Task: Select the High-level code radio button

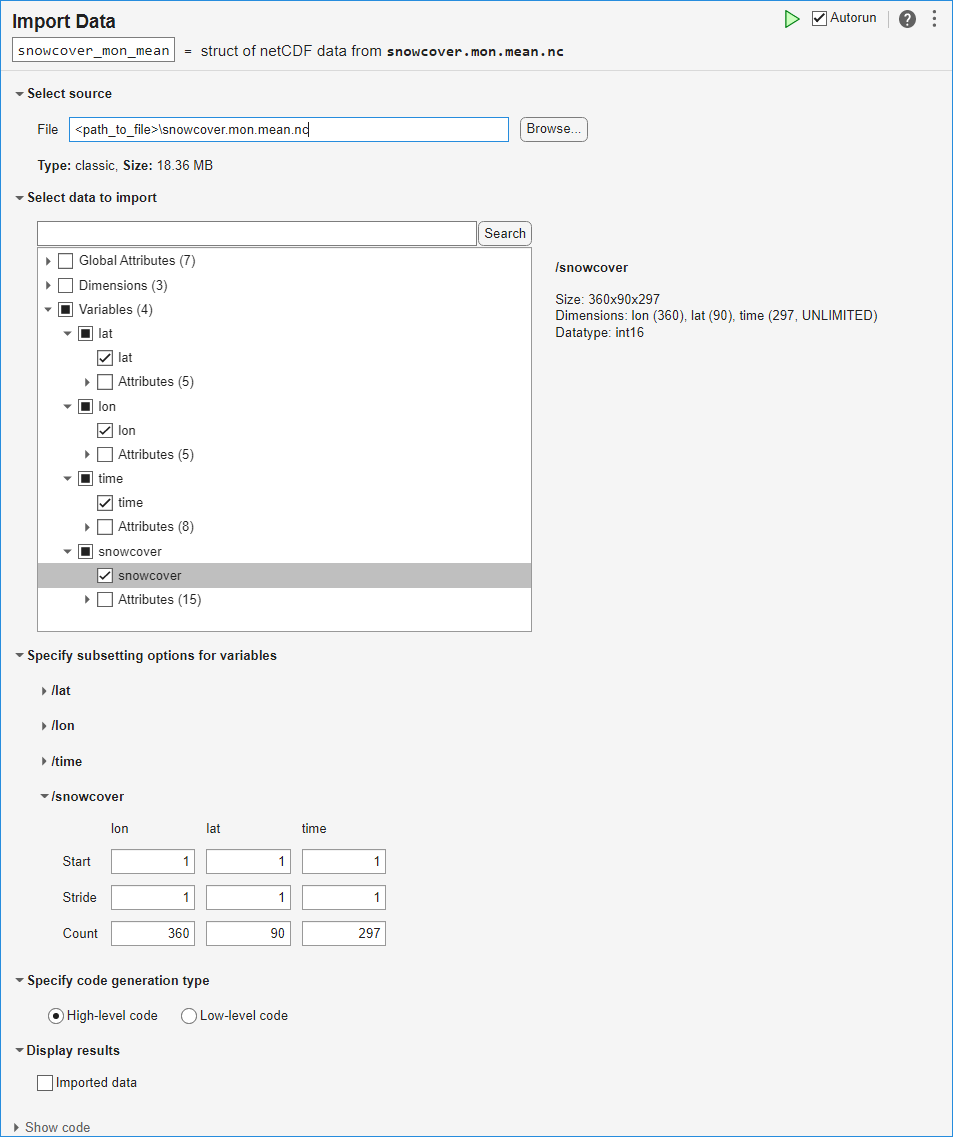Action: 56,1016
